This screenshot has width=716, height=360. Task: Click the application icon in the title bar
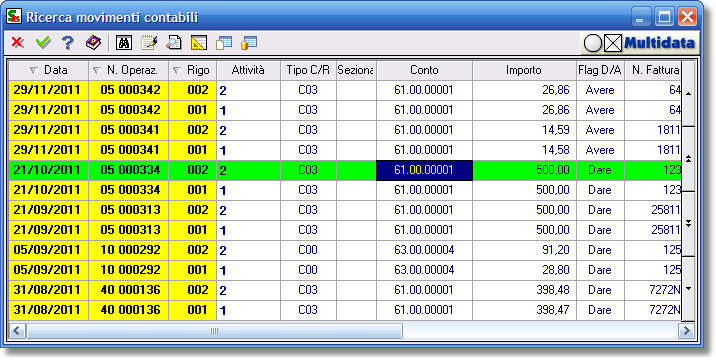click(x=14, y=17)
